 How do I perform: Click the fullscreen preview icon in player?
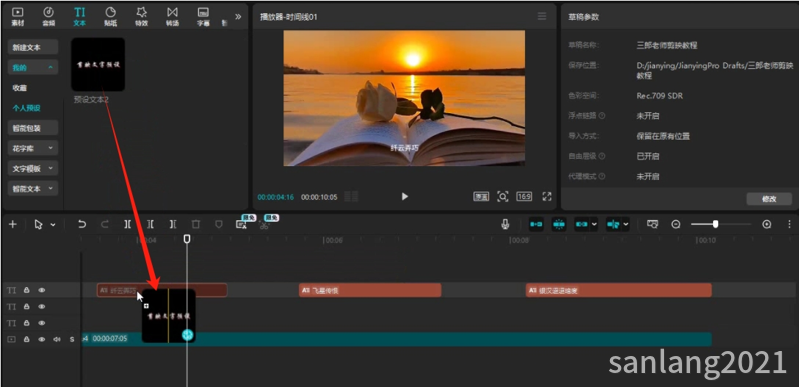tap(547, 196)
